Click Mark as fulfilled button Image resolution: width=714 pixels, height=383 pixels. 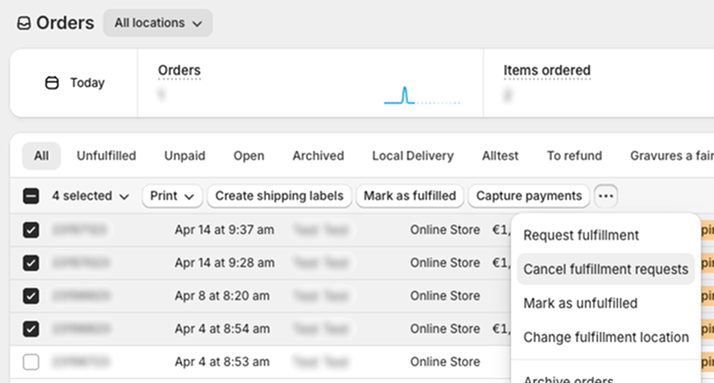point(409,196)
